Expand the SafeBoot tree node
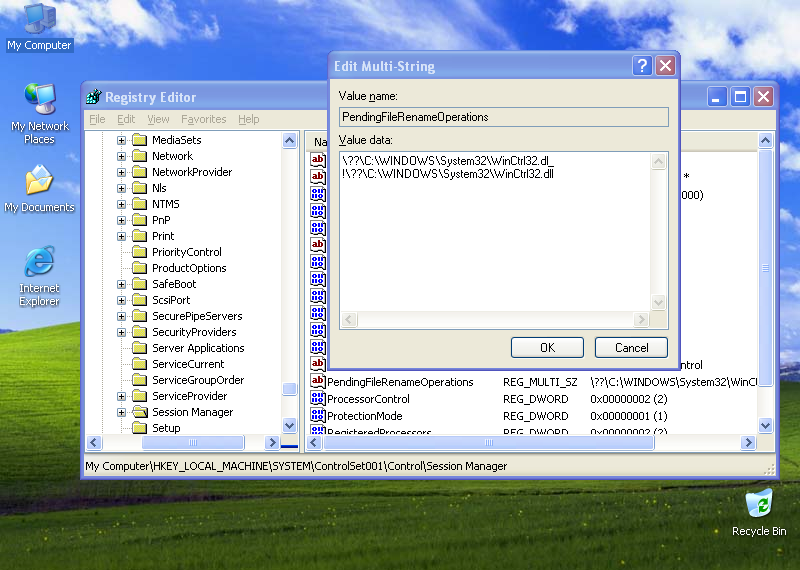Image resolution: width=800 pixels, height=570 pixels. 121,284
